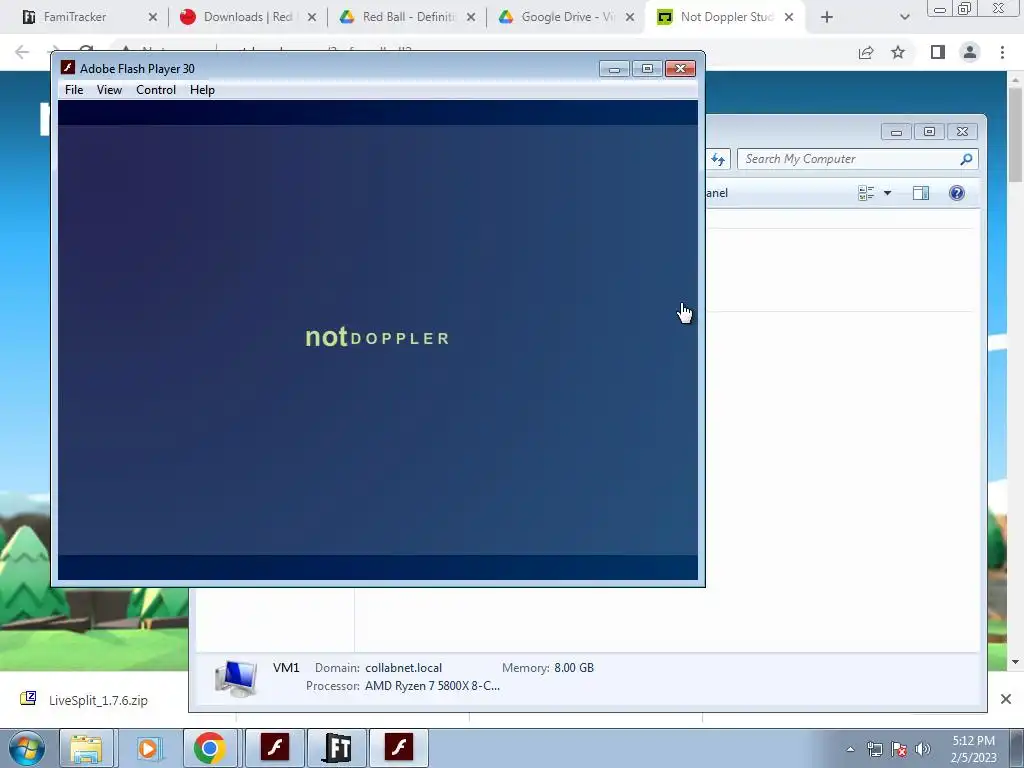Open Chrome three-dot menu
This screenshot has height=768, width=1024.
click(1002, 52)
